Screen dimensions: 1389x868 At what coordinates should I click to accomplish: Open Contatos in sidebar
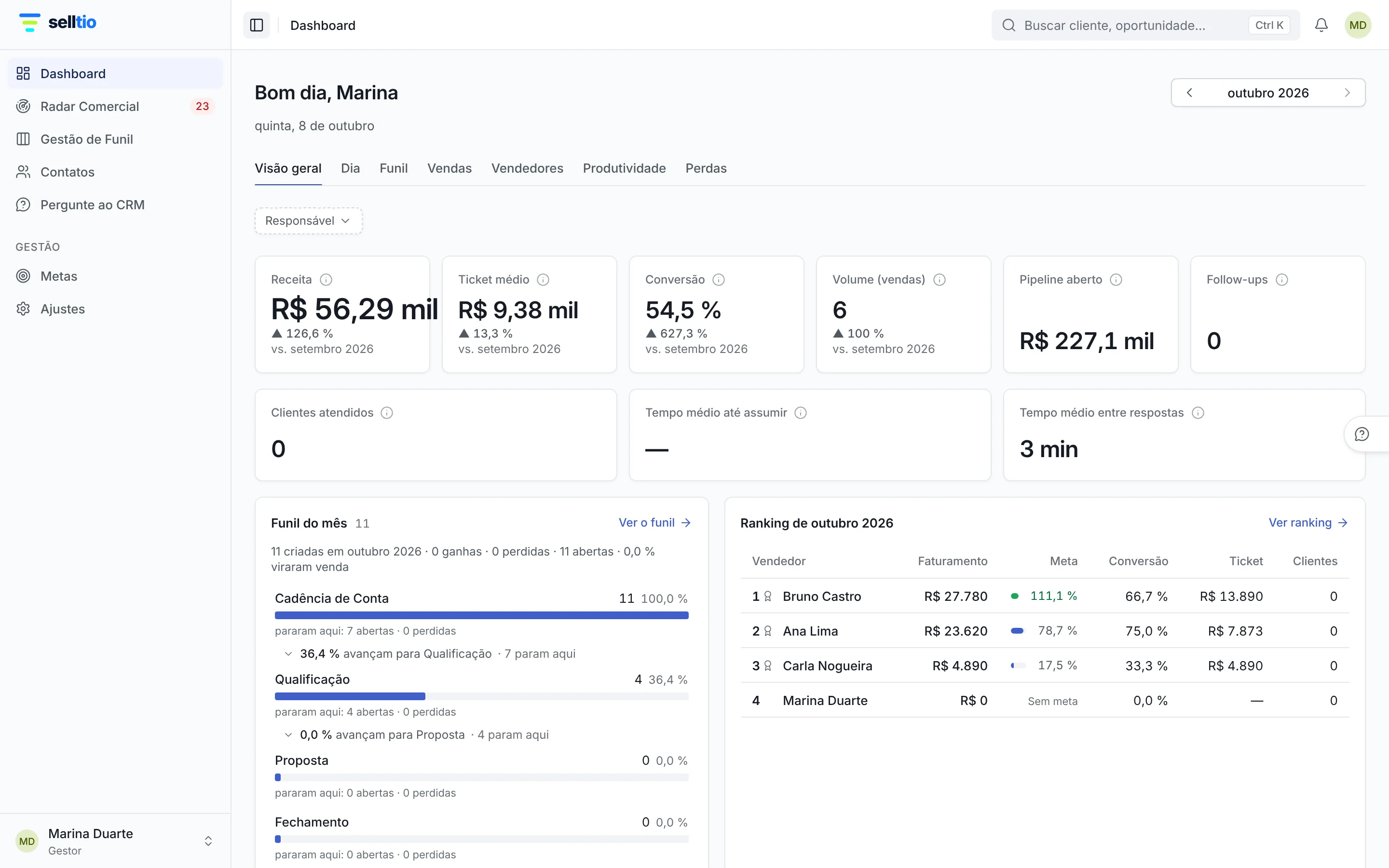pyautogui.click(x=115, y=172)
